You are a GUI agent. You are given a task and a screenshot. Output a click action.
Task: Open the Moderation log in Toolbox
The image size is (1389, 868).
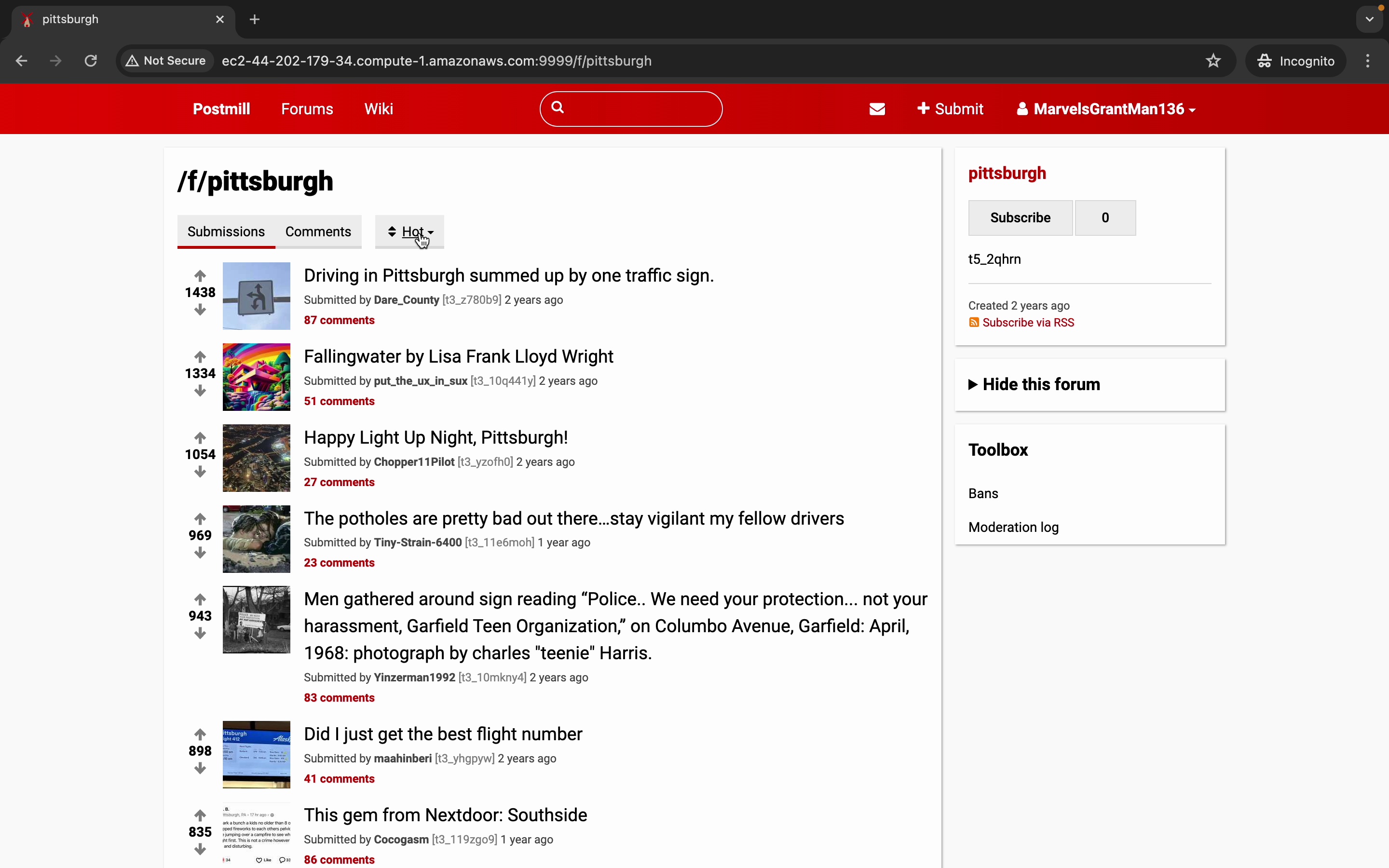click(x=1013, y=527)
